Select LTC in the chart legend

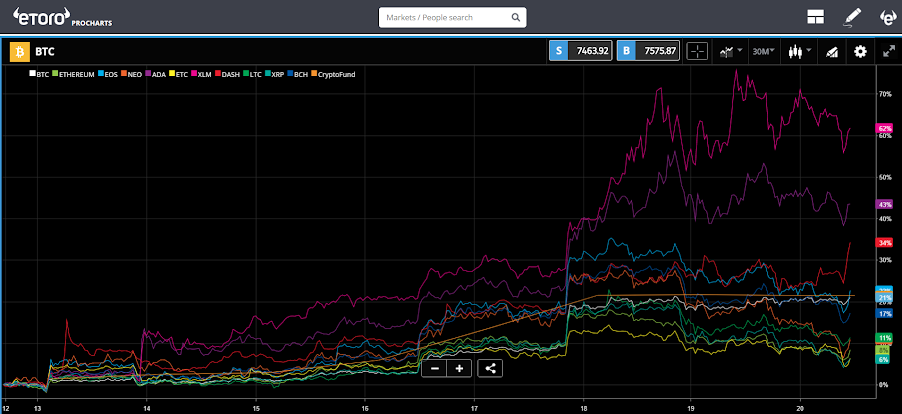click(x=251, y=74)
